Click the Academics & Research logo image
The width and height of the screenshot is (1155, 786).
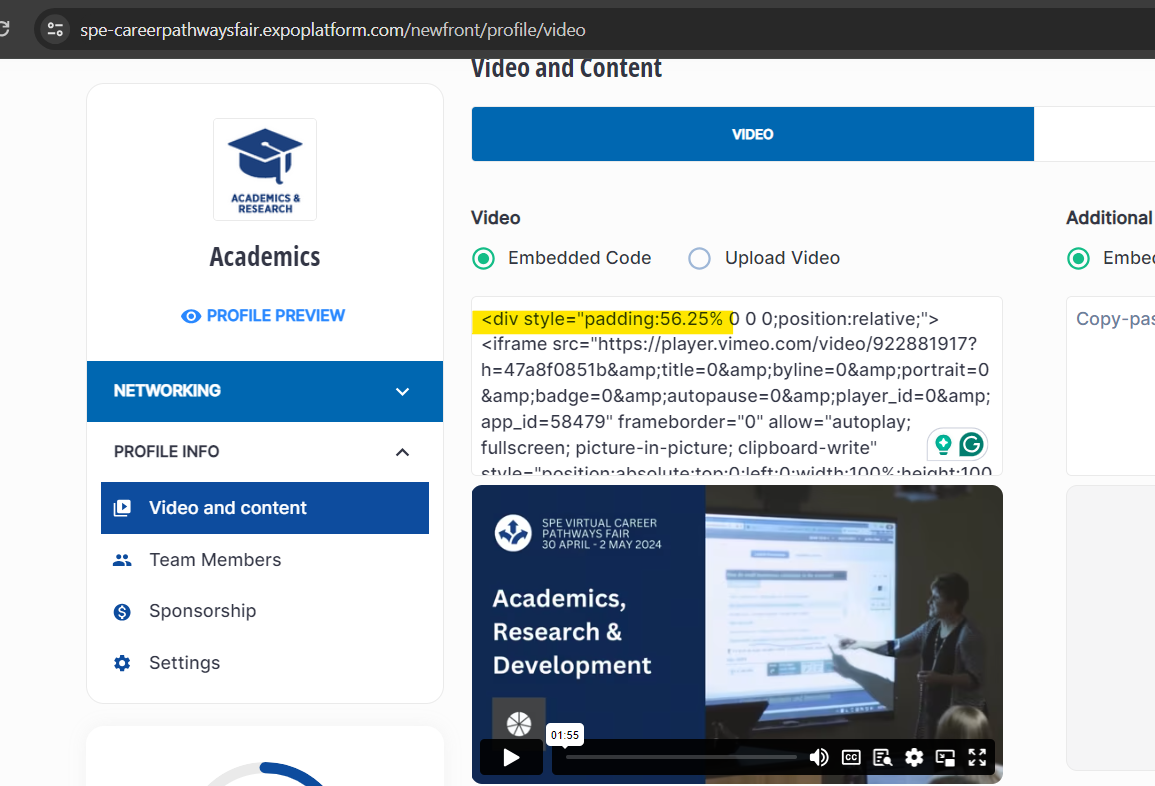tap(265, 169)
